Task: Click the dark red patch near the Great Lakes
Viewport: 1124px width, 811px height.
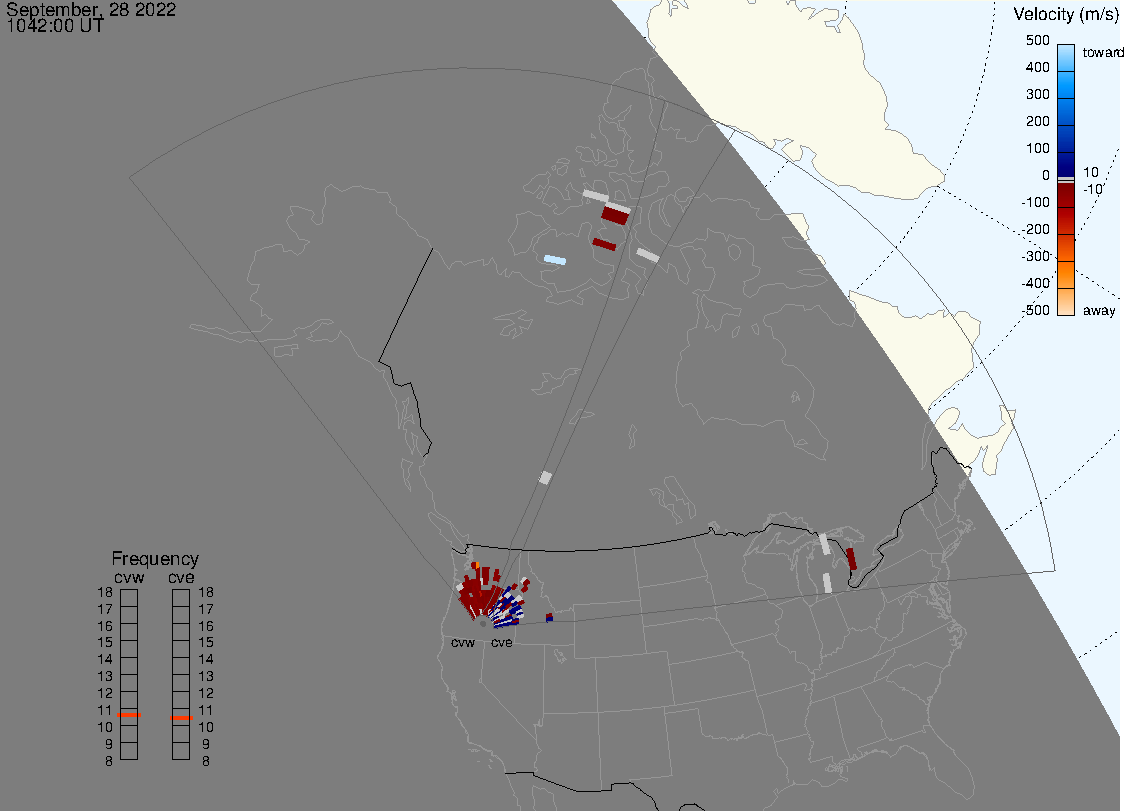Action: 851,559
